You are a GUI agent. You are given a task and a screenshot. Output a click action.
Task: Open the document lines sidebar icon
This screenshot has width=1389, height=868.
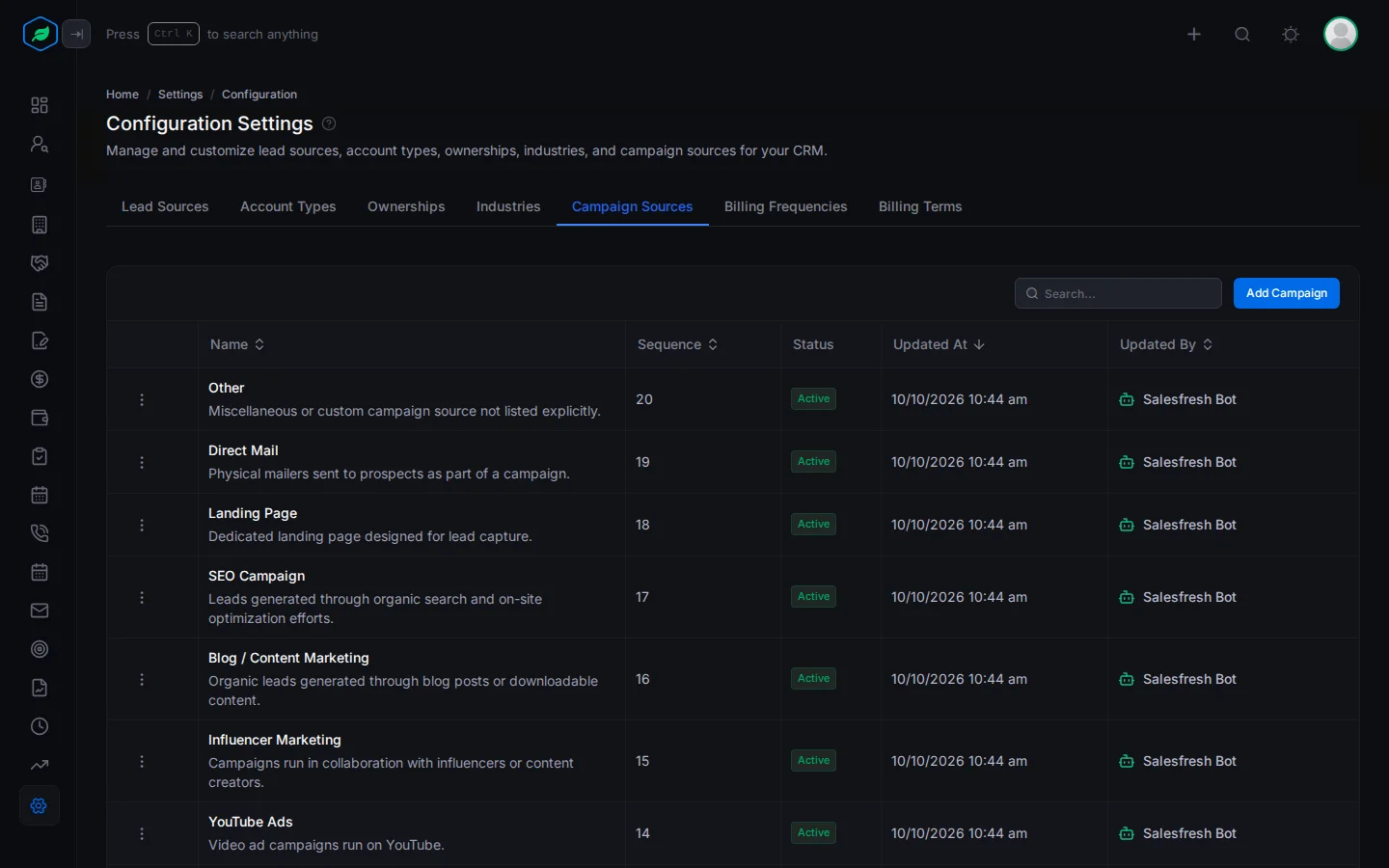[x=40, y=302]
